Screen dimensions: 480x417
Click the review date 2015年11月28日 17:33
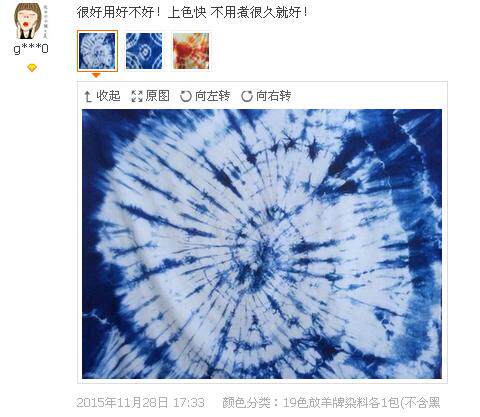140,402
